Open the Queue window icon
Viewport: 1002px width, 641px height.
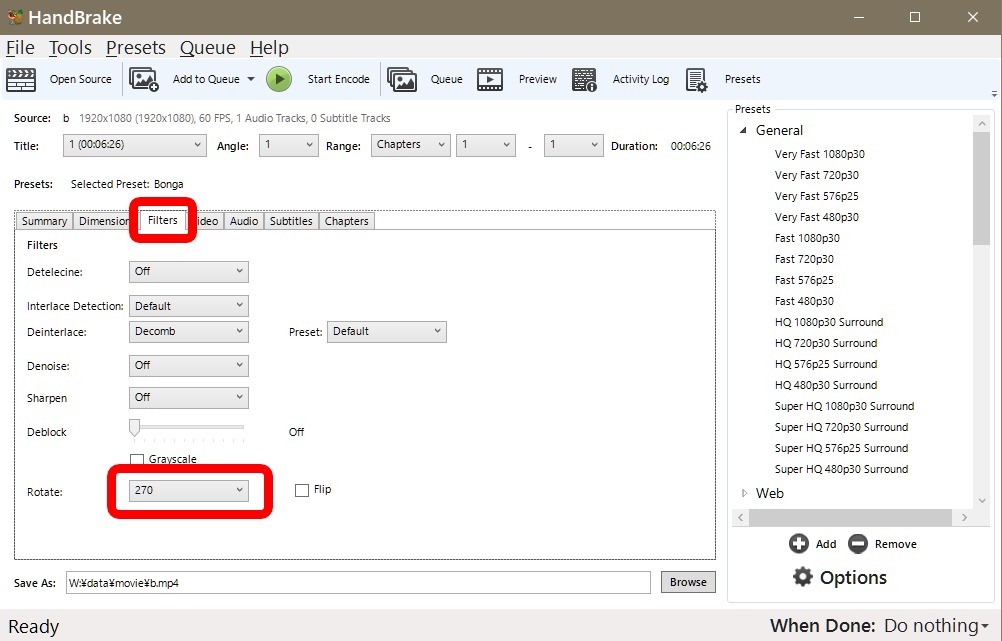coord(402,80)
